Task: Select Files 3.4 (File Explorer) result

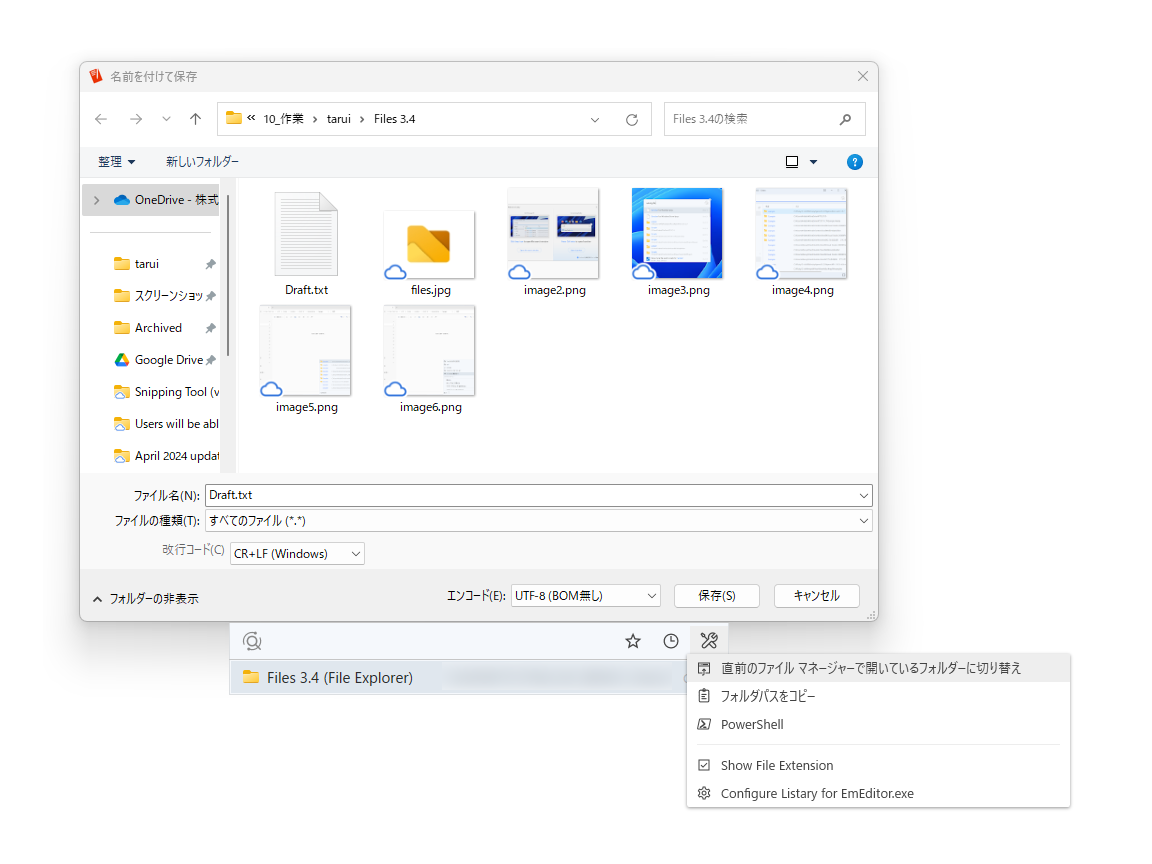Action: click(458, 677)
